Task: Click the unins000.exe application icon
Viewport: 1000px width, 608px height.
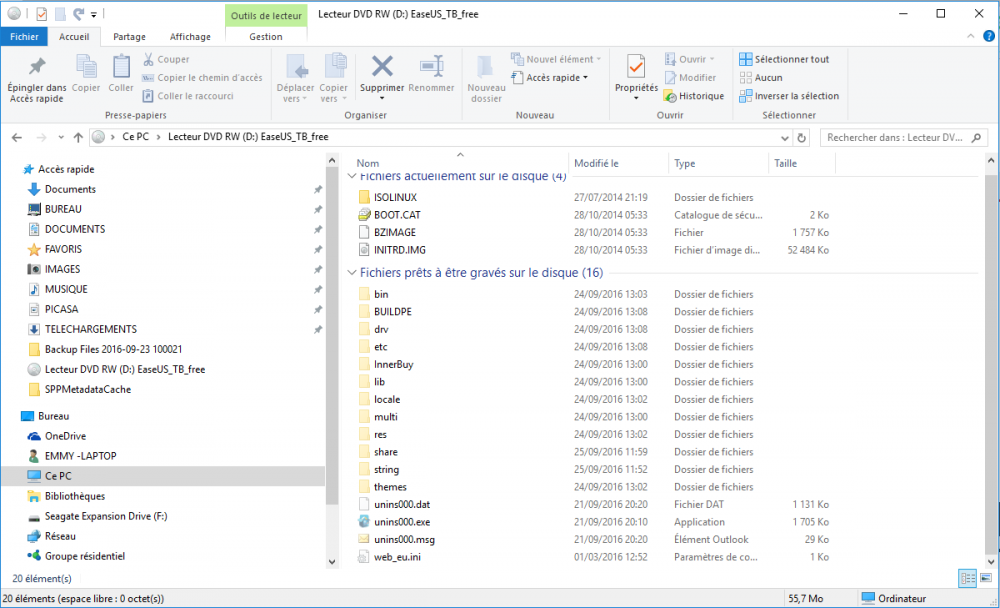Action: 365,522
